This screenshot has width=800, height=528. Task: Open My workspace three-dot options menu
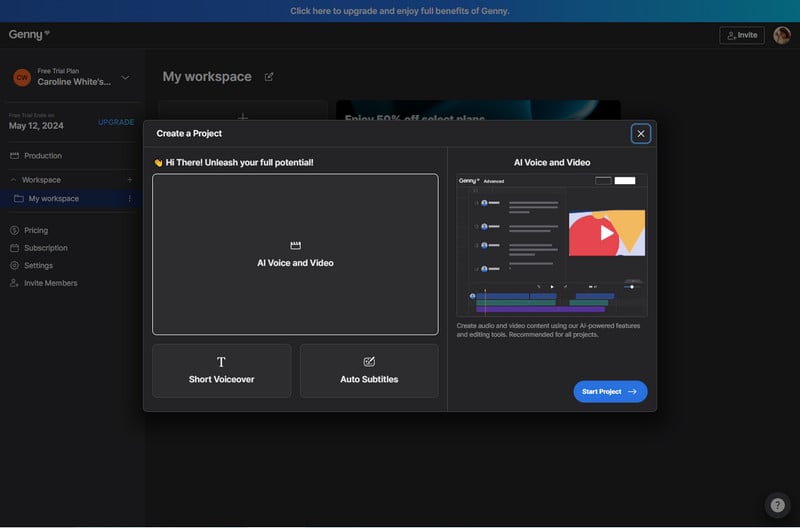click(130, 198)
